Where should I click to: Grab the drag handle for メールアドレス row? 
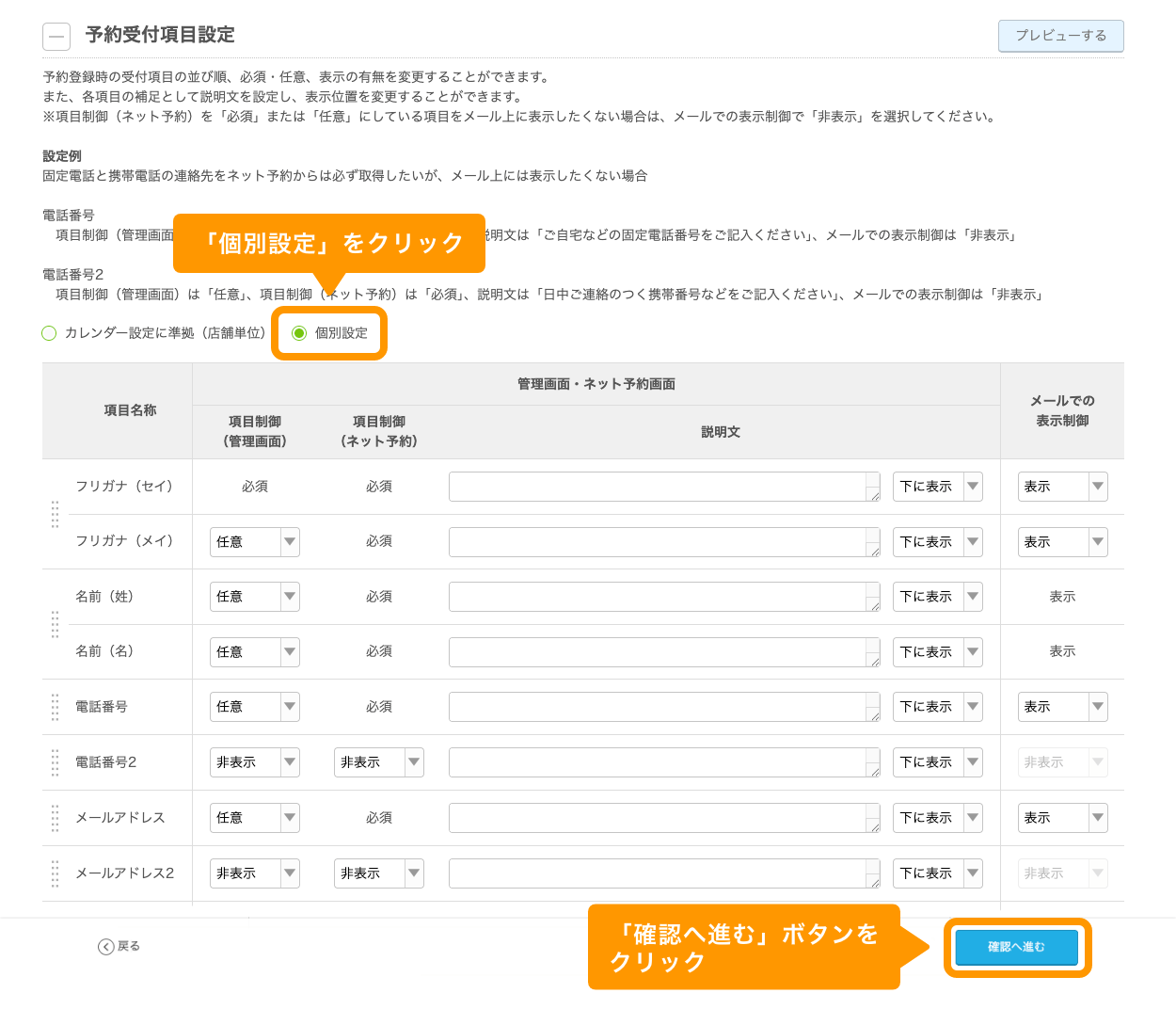coord(55,818)
